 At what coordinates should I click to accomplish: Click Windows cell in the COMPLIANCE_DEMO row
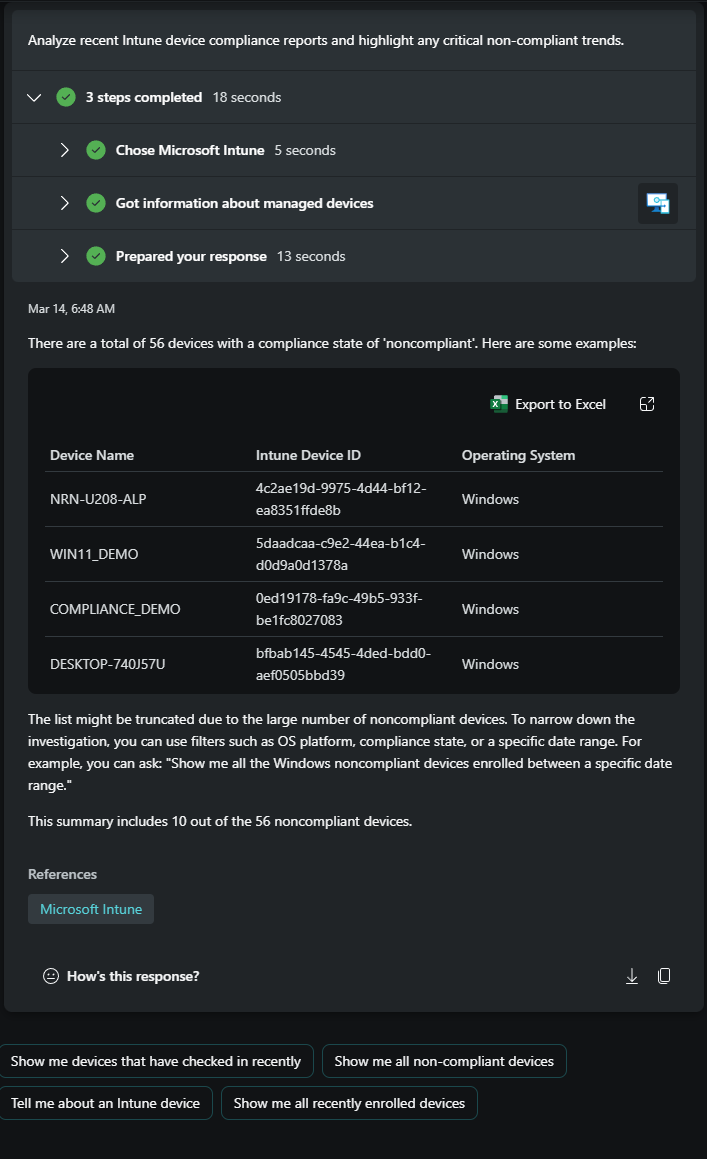click(x=490, y=609)
